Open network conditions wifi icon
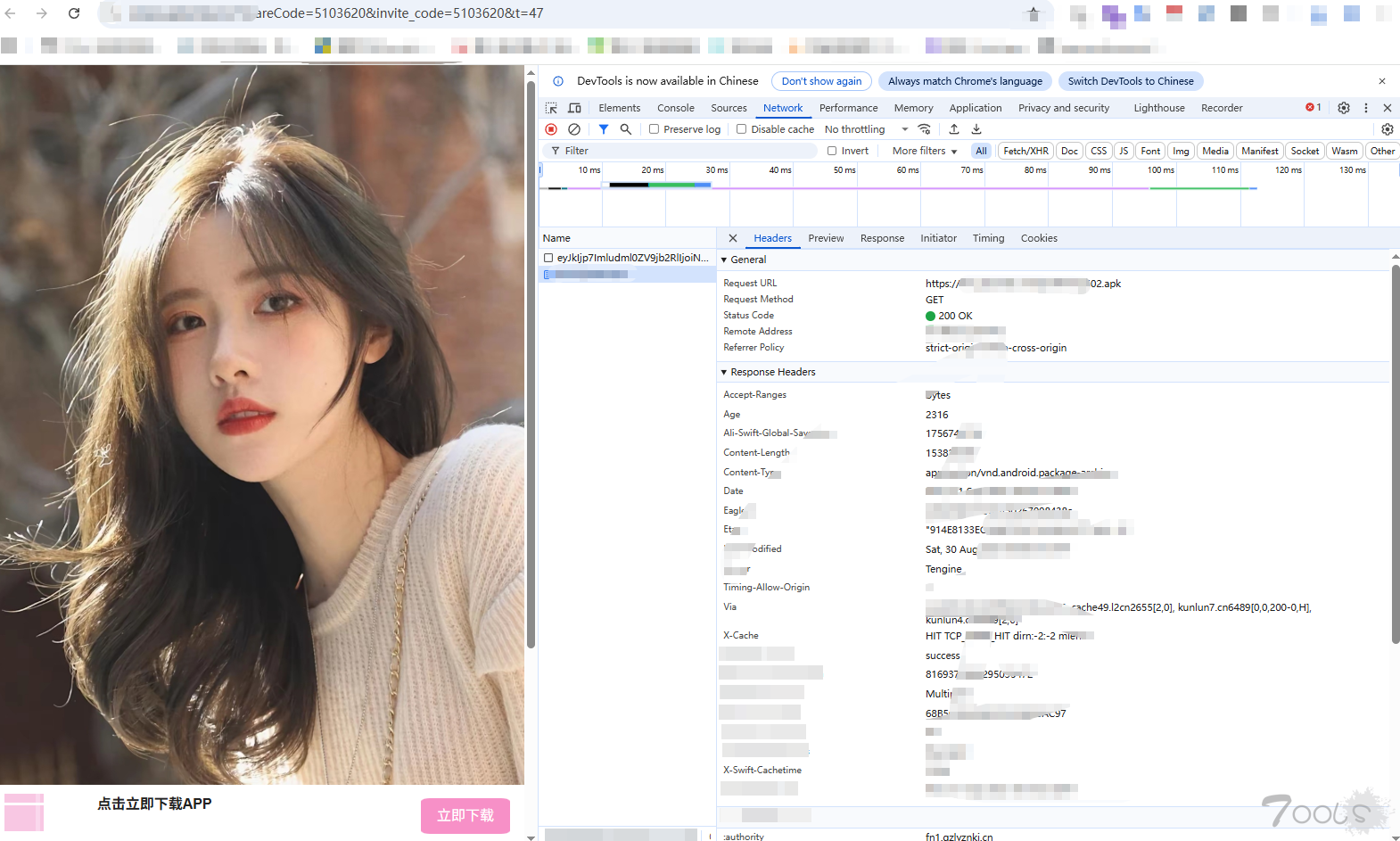 pyautogui.click(x=925, y=129)
